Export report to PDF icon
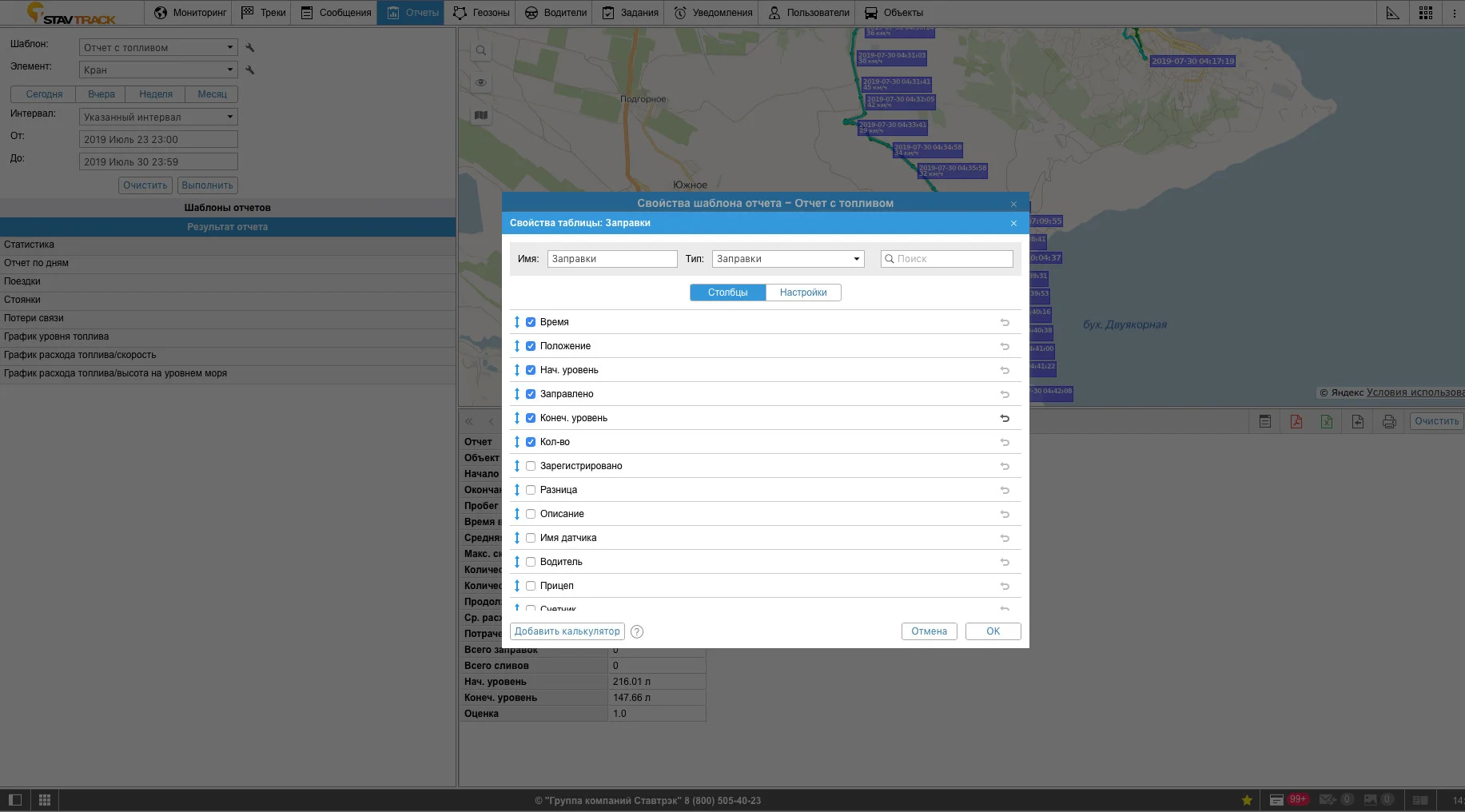This screenshot has height=812, width=1465. 1296,421
